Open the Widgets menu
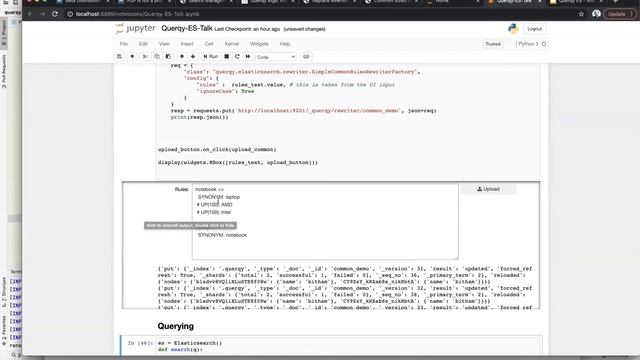The image size is (640, 360). point(259,44)
